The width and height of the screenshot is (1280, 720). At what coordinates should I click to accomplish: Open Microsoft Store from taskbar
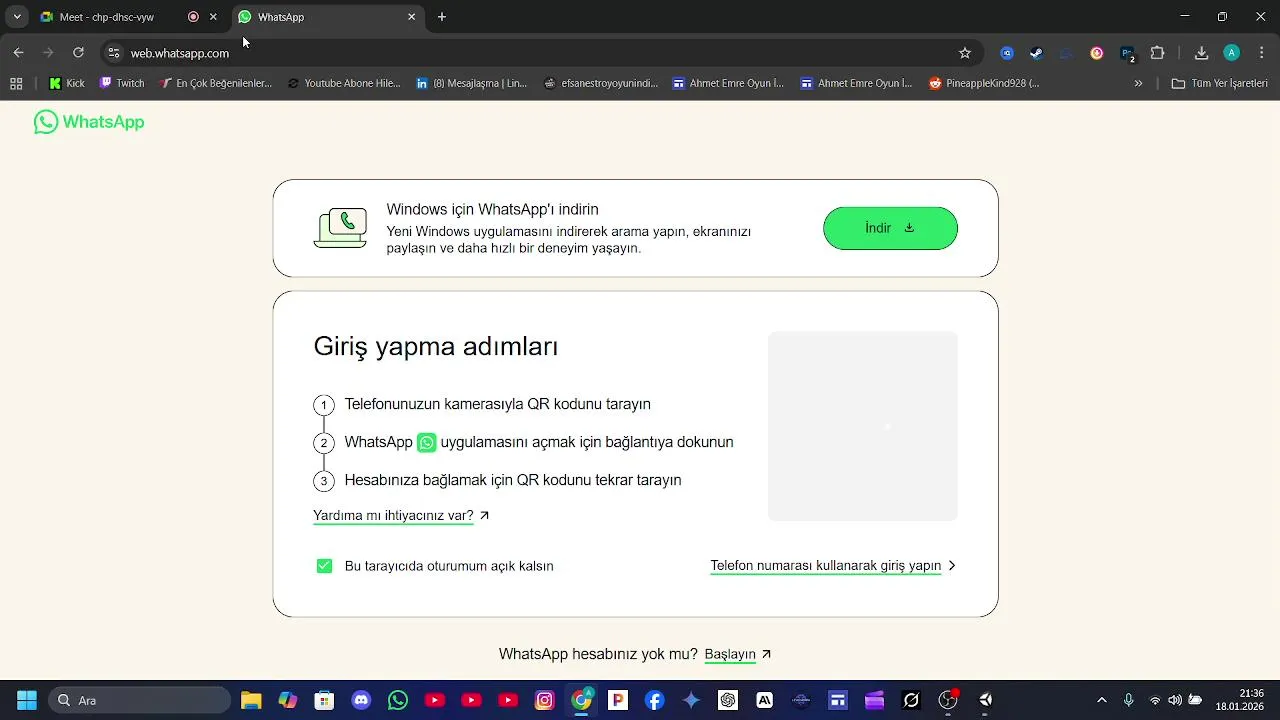click(324, 700)
